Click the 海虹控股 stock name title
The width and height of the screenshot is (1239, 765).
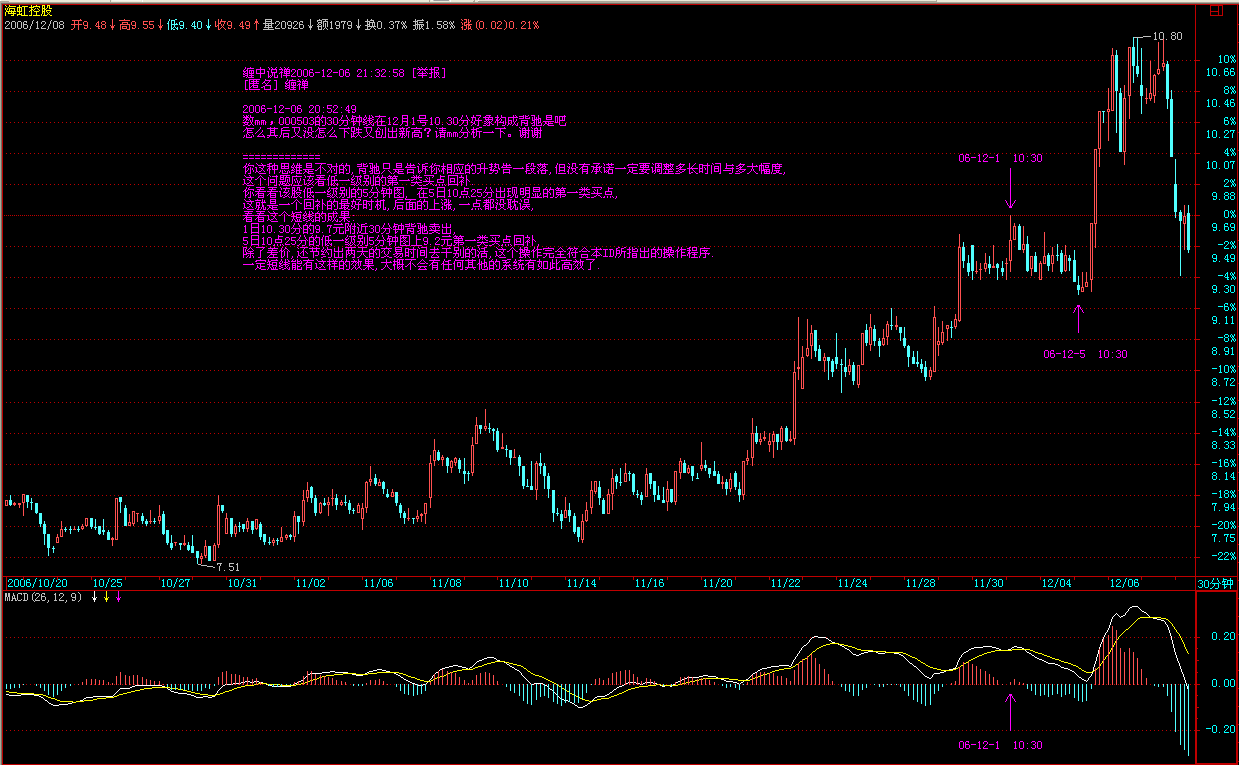[x=27, y=9]
